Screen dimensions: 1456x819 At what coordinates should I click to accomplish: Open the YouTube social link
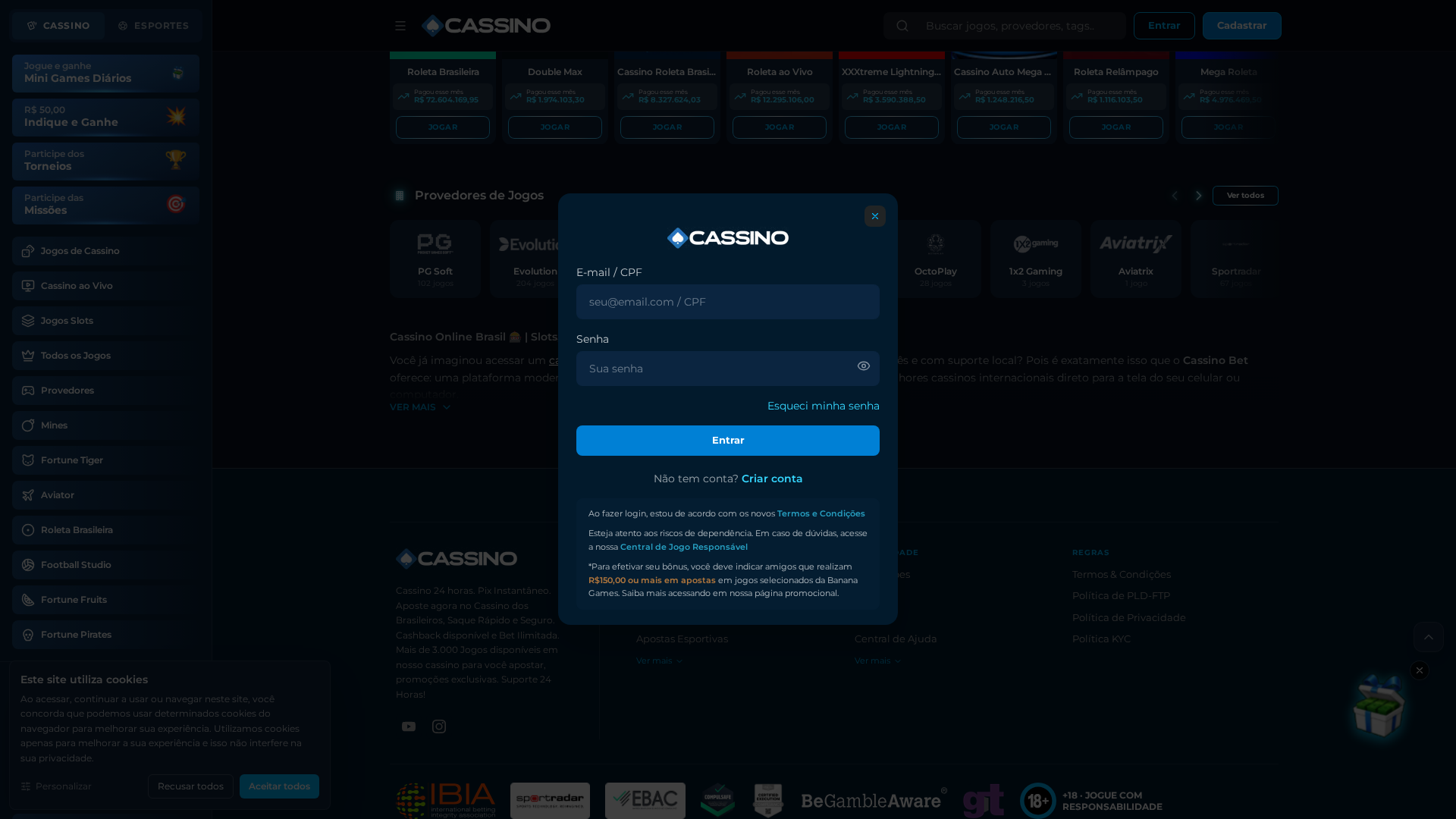tap(409, 726)
